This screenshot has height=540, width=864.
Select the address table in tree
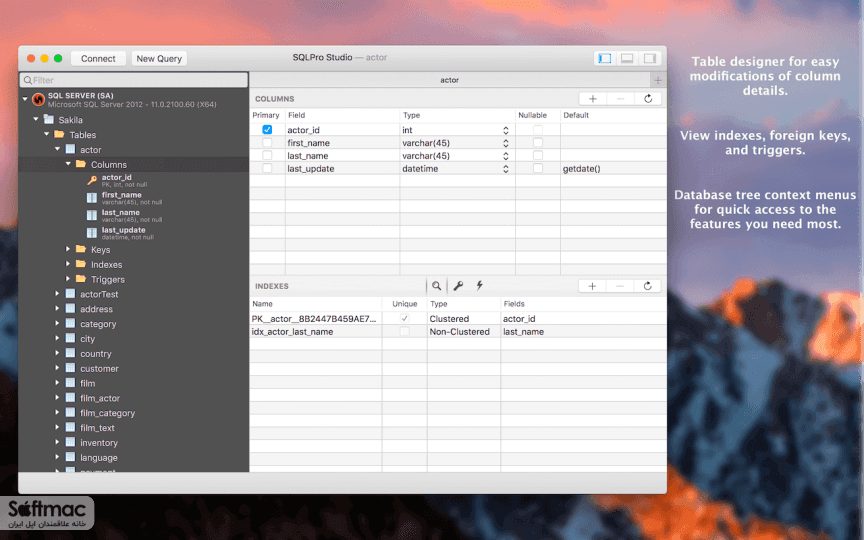click(96, 309)
